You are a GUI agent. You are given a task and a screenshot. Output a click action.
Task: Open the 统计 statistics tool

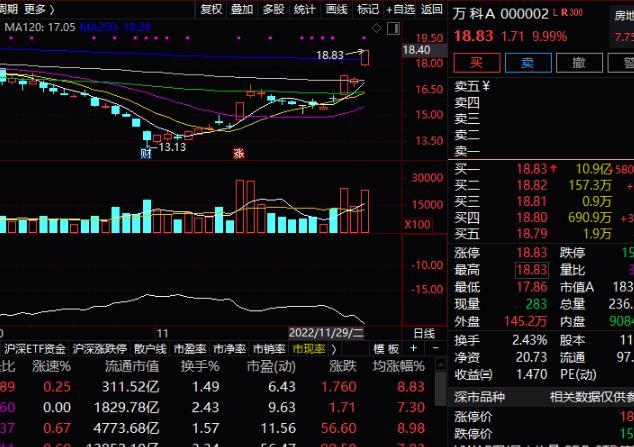pos(304,9)
